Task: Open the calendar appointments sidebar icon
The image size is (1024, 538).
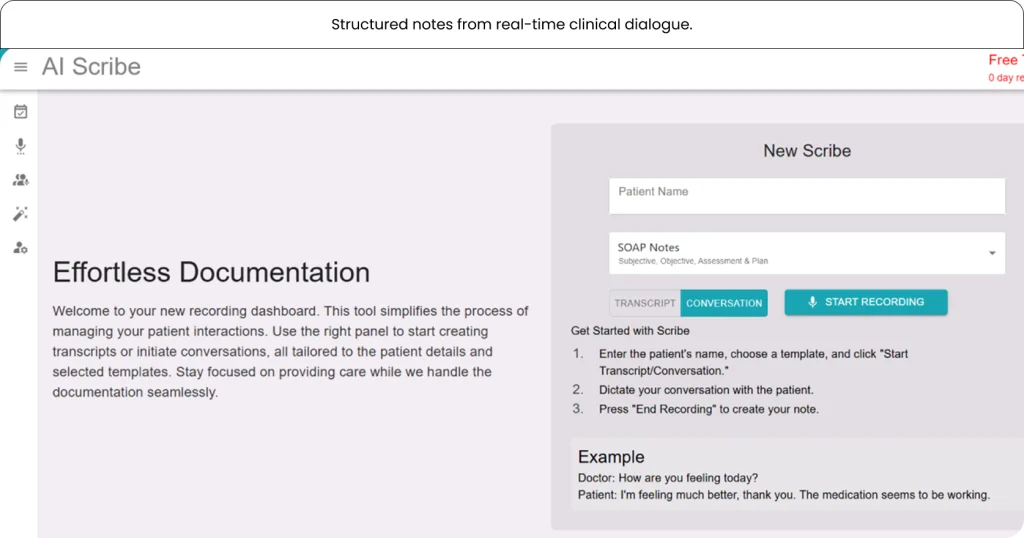Action: coord(20,112)
